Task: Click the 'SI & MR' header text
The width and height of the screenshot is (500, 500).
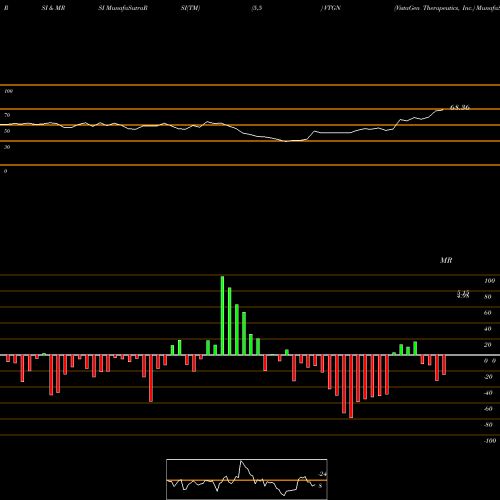Action: tap(53, 8)
